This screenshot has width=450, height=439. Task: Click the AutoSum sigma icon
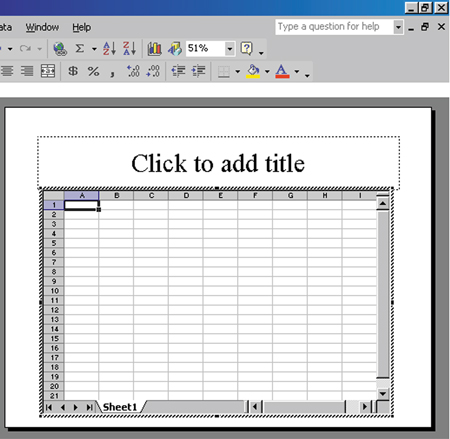click(80, 48)
